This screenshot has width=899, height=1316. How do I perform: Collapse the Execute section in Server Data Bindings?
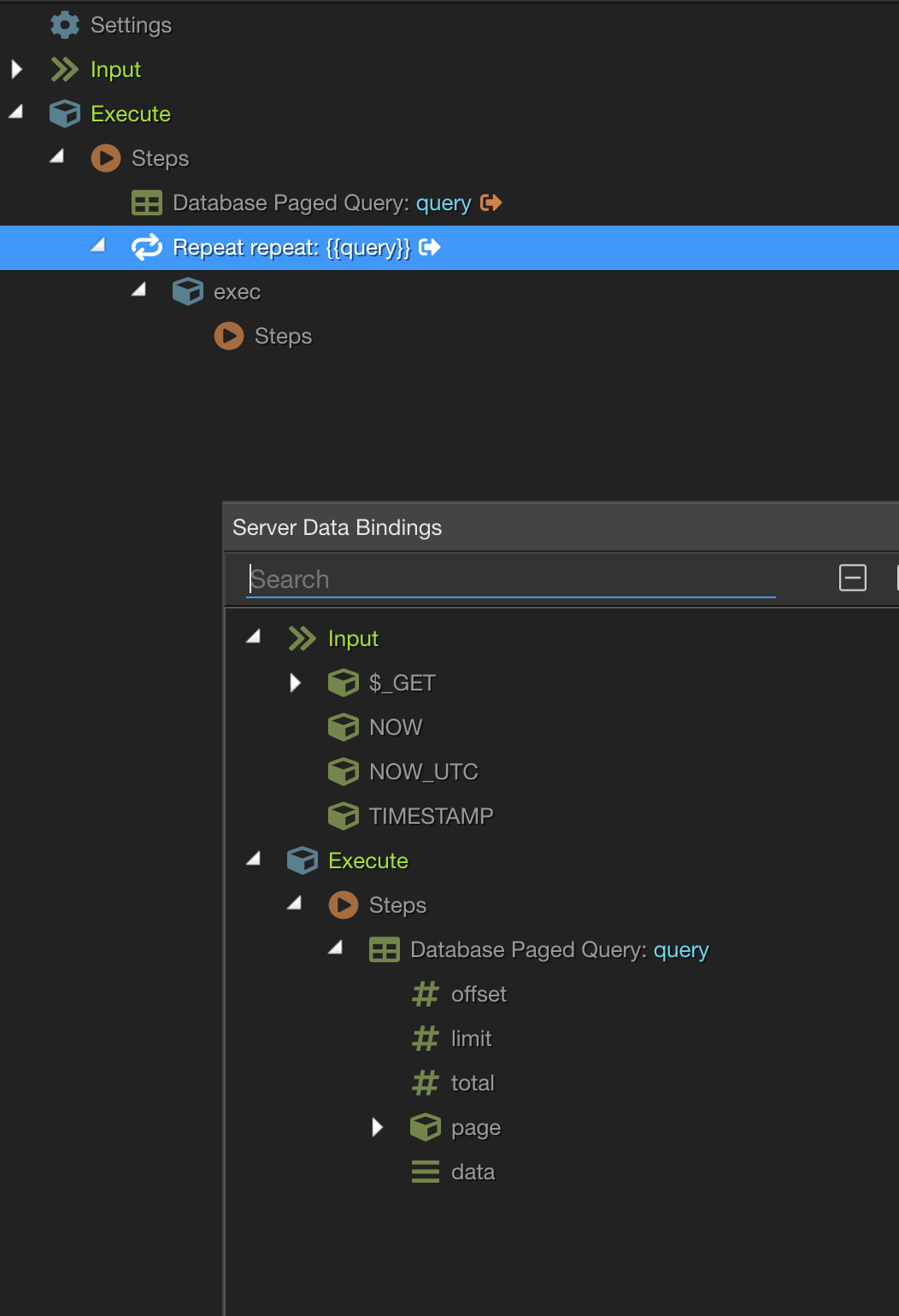(x=252, y=860)
